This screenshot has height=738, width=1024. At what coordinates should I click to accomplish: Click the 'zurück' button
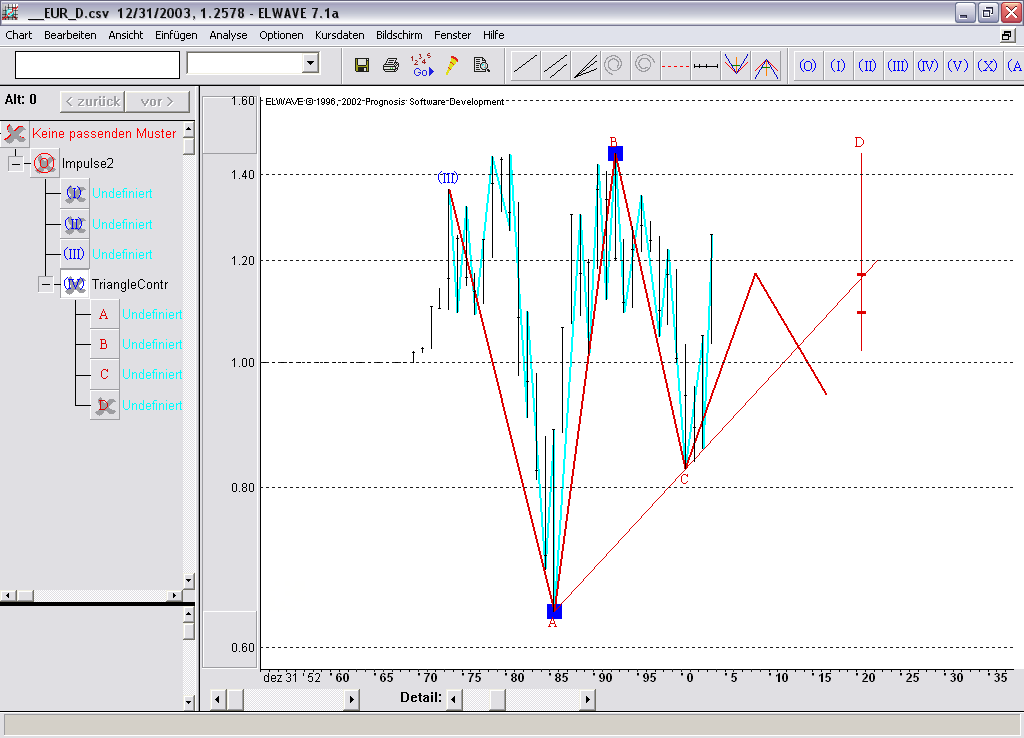93,101
